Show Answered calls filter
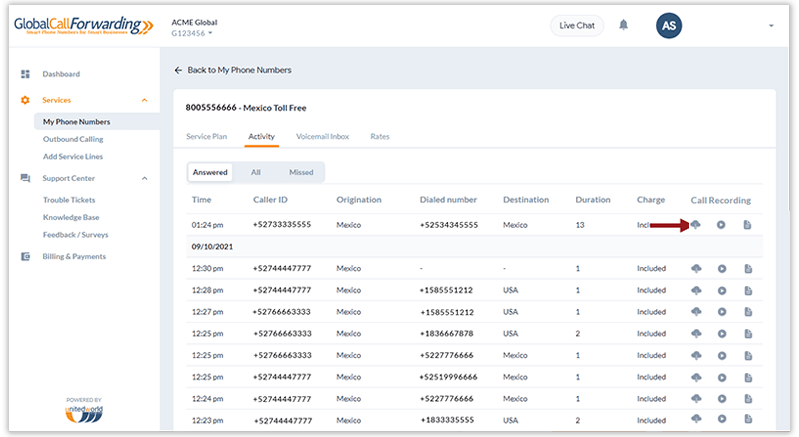The image size is (799, 437). [x=210, y=172]
